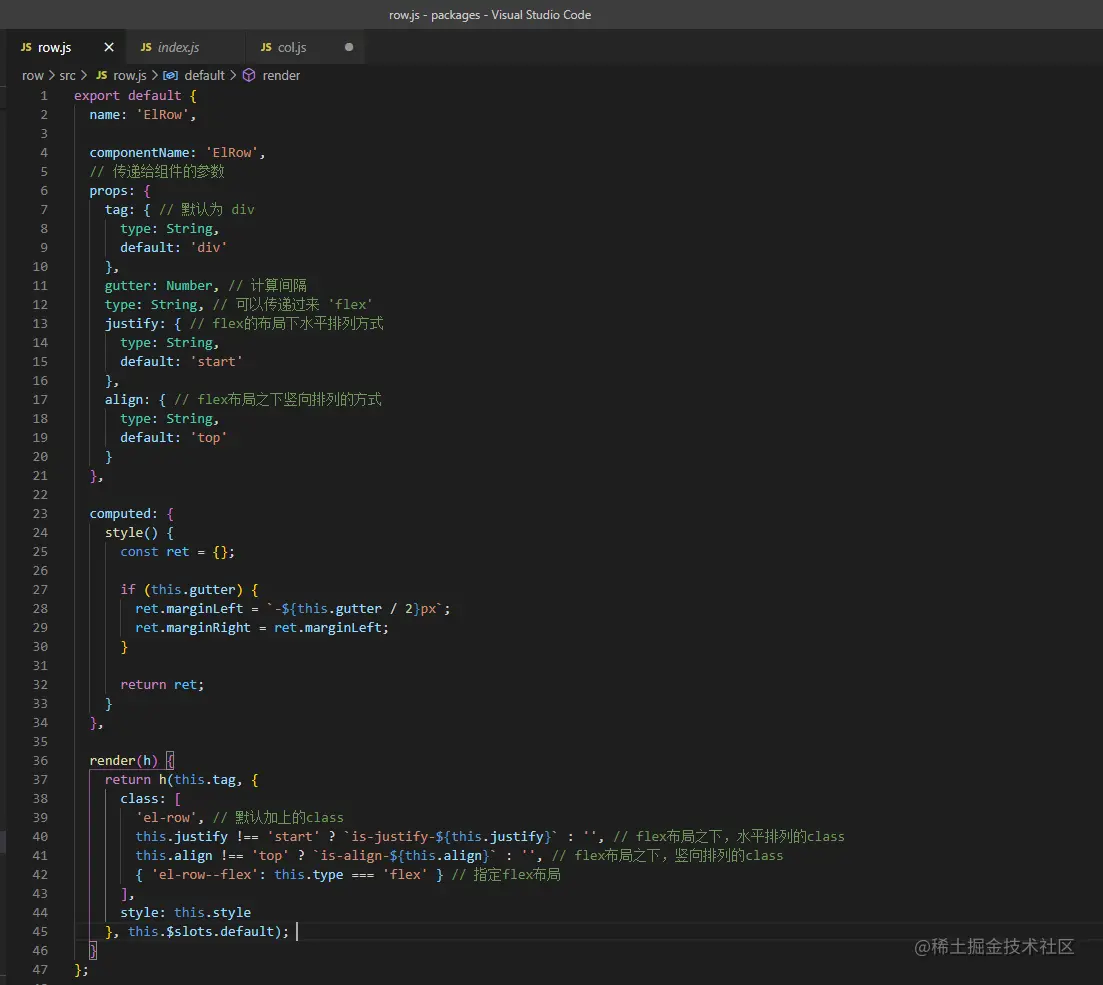Click line number 1 in the gutter
This screenshot has width=1103, height=985.
pos(44,96)
